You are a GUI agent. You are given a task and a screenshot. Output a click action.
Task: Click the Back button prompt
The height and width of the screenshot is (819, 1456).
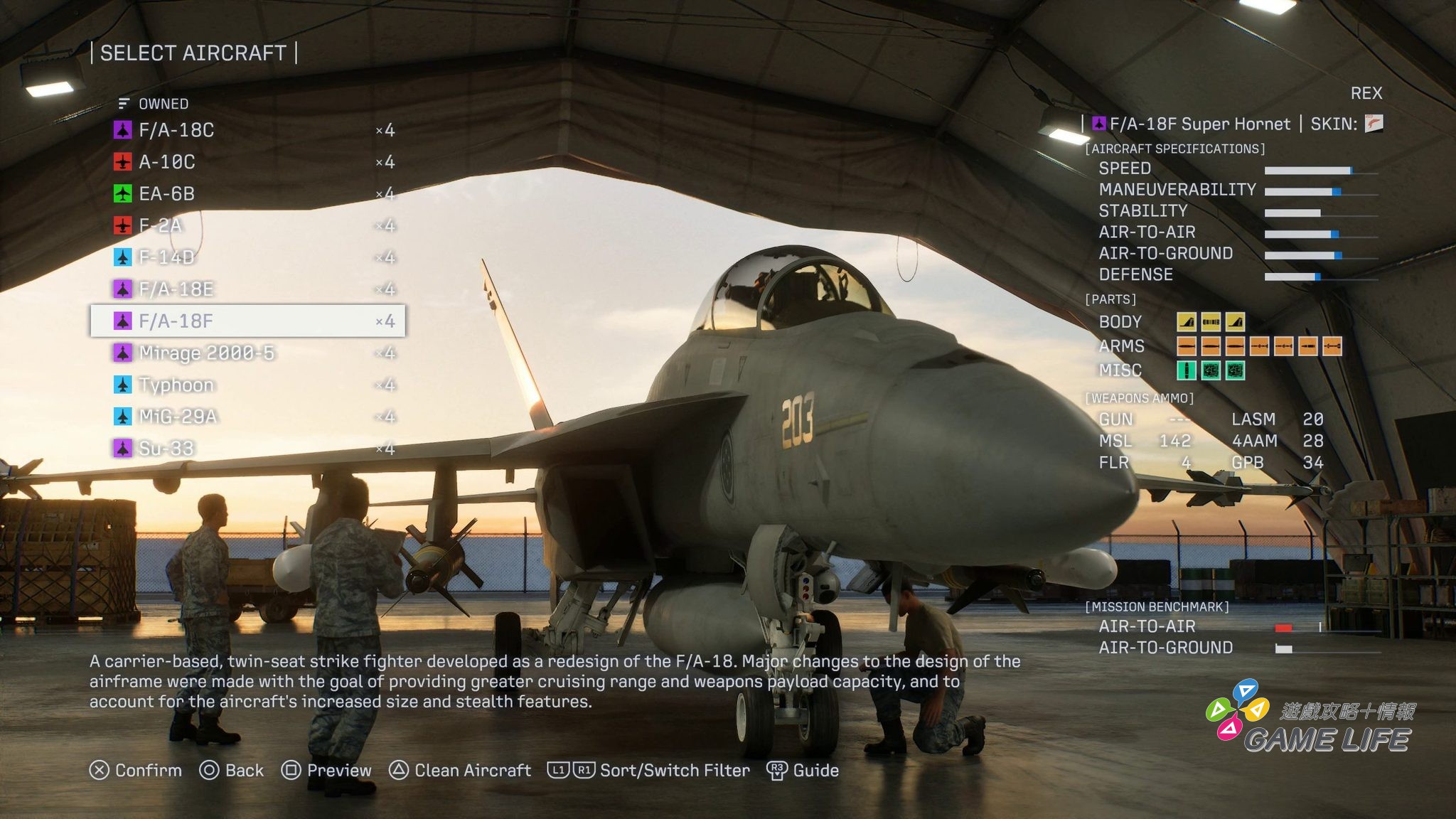pos(232,770)
